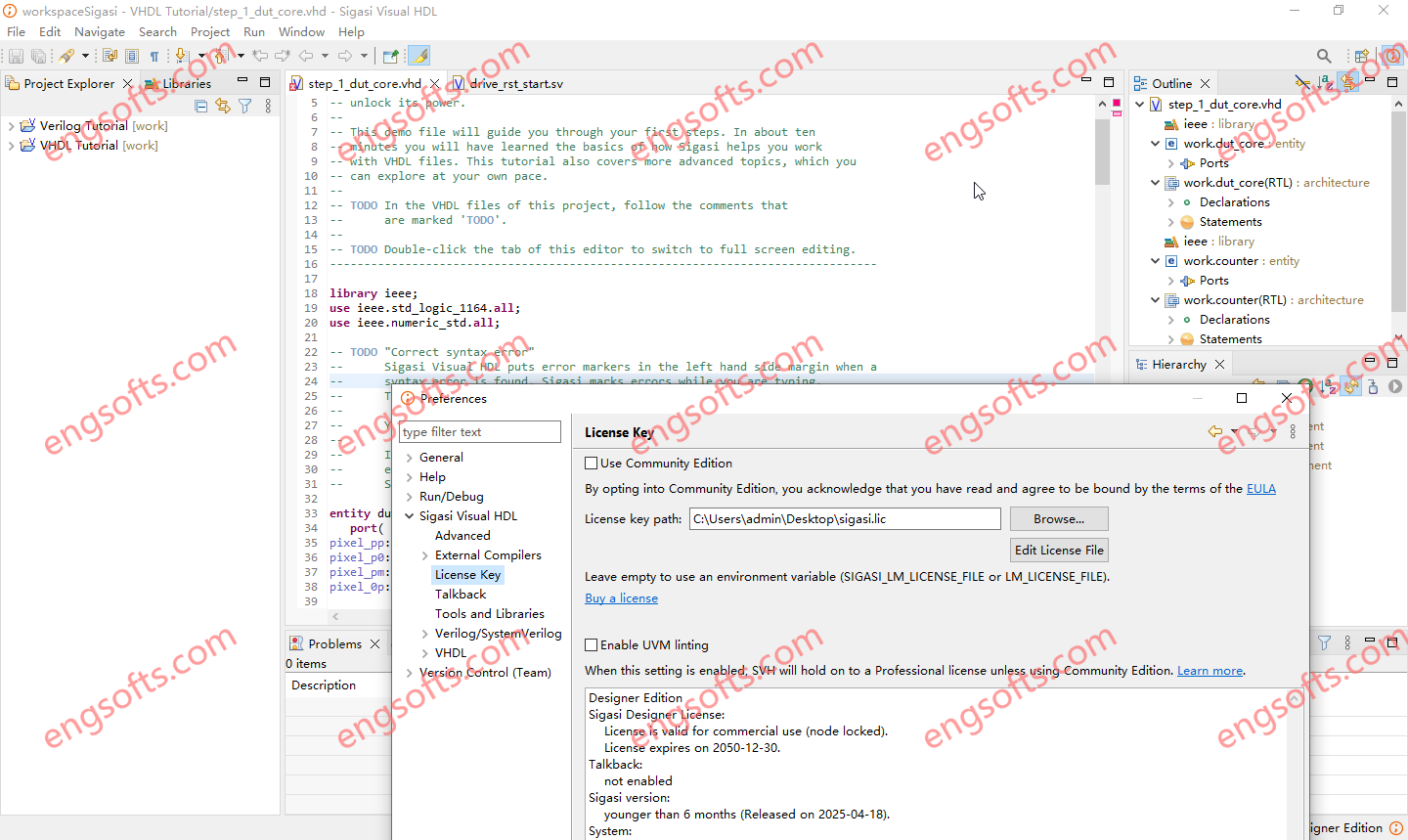Click the Back navigation arrow in toolbar

306,56
